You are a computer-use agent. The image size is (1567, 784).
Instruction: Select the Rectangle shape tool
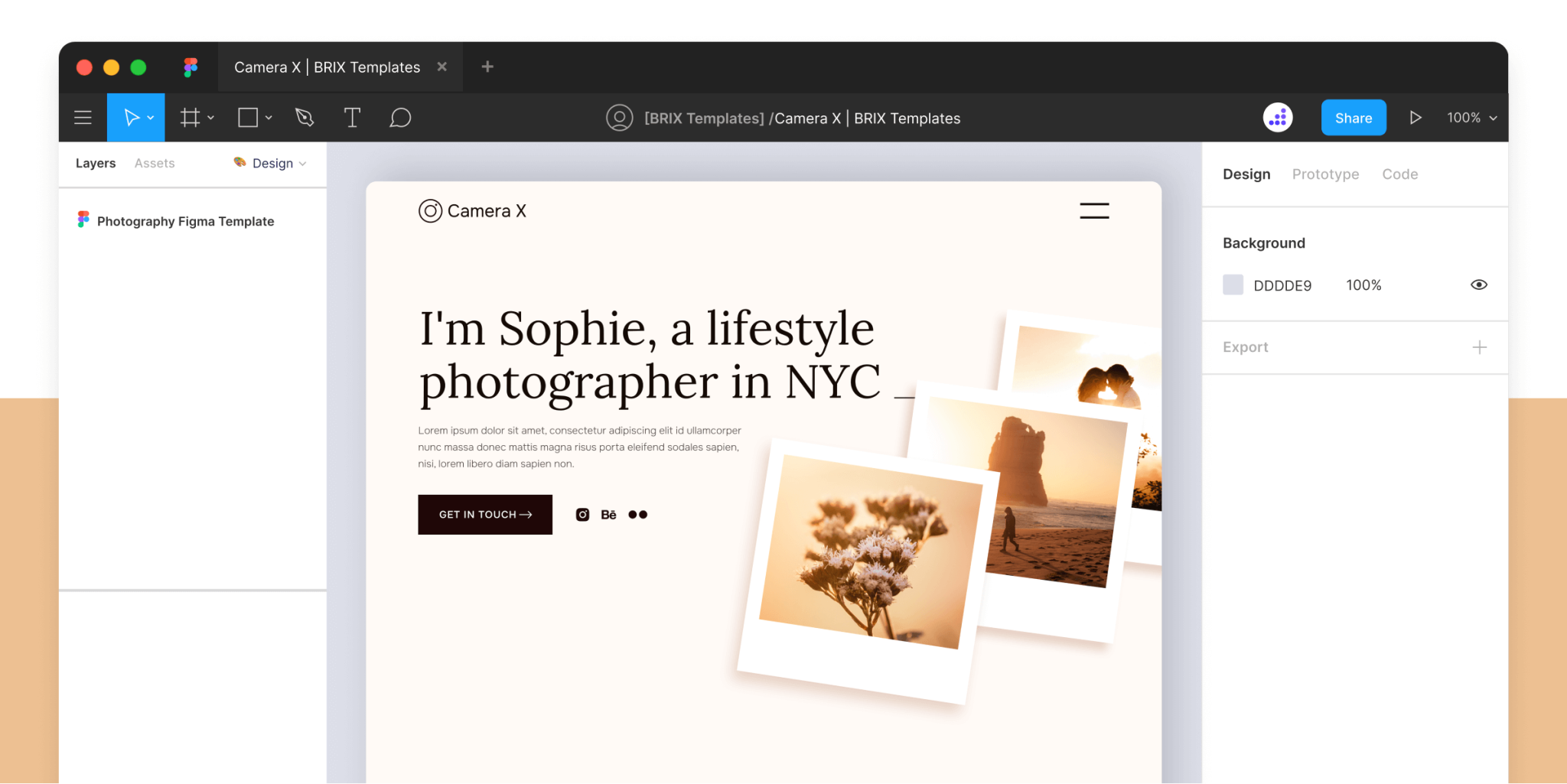point(247,117)
